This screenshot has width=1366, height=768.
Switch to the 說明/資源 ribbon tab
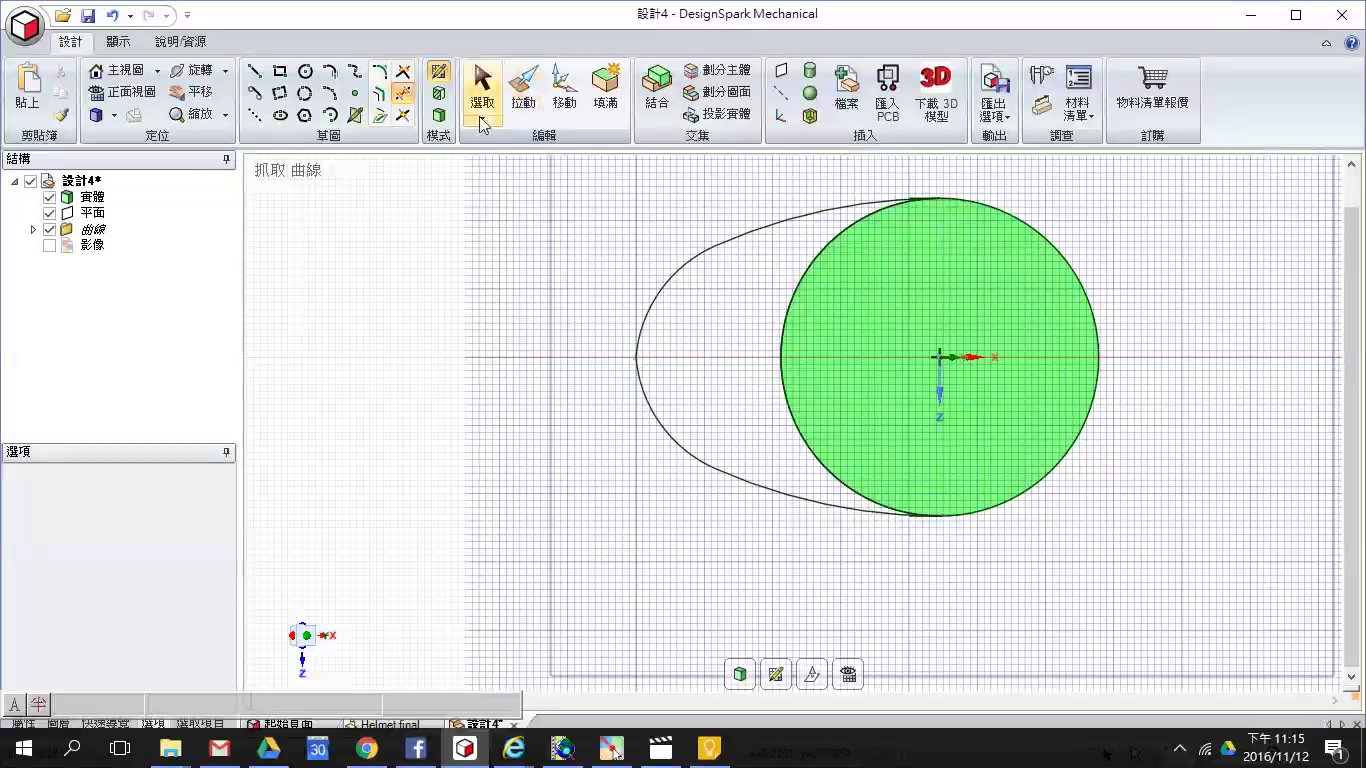(180, 42)
